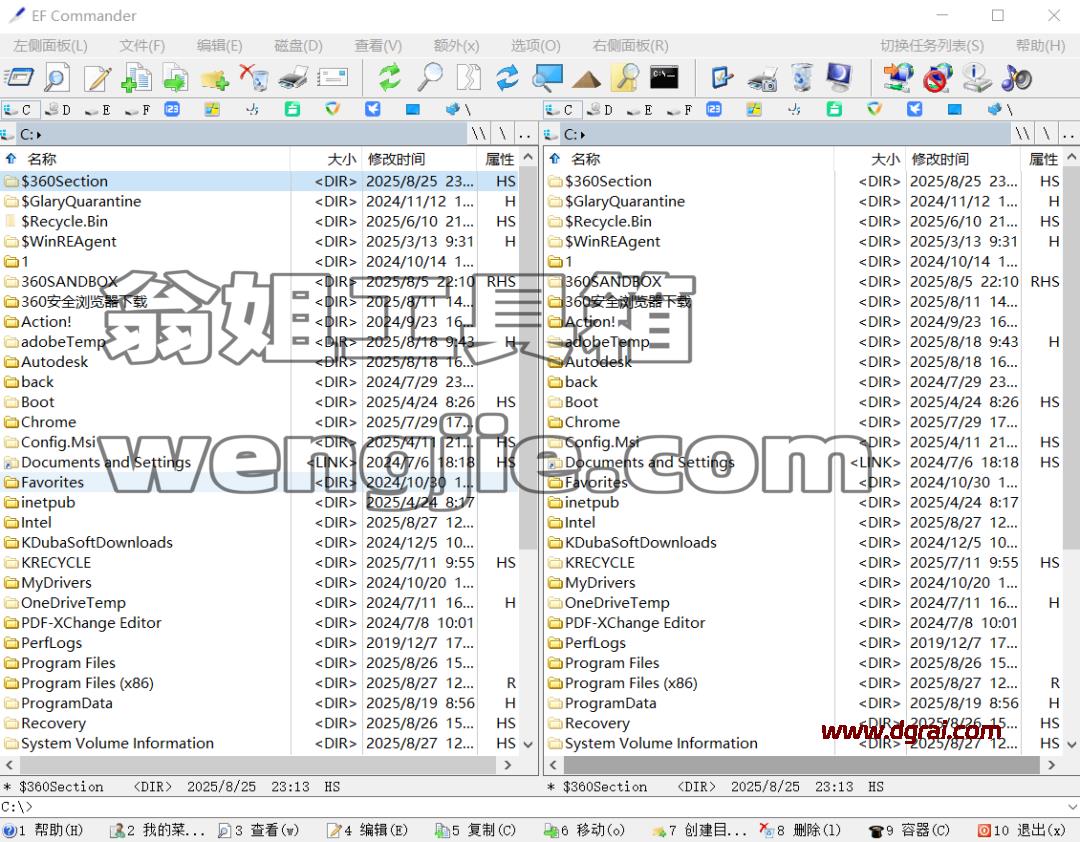The height and width of the screenshot is (842, 1080).
Task: Click root backslash button in right panel
Action: (1046, 134)
